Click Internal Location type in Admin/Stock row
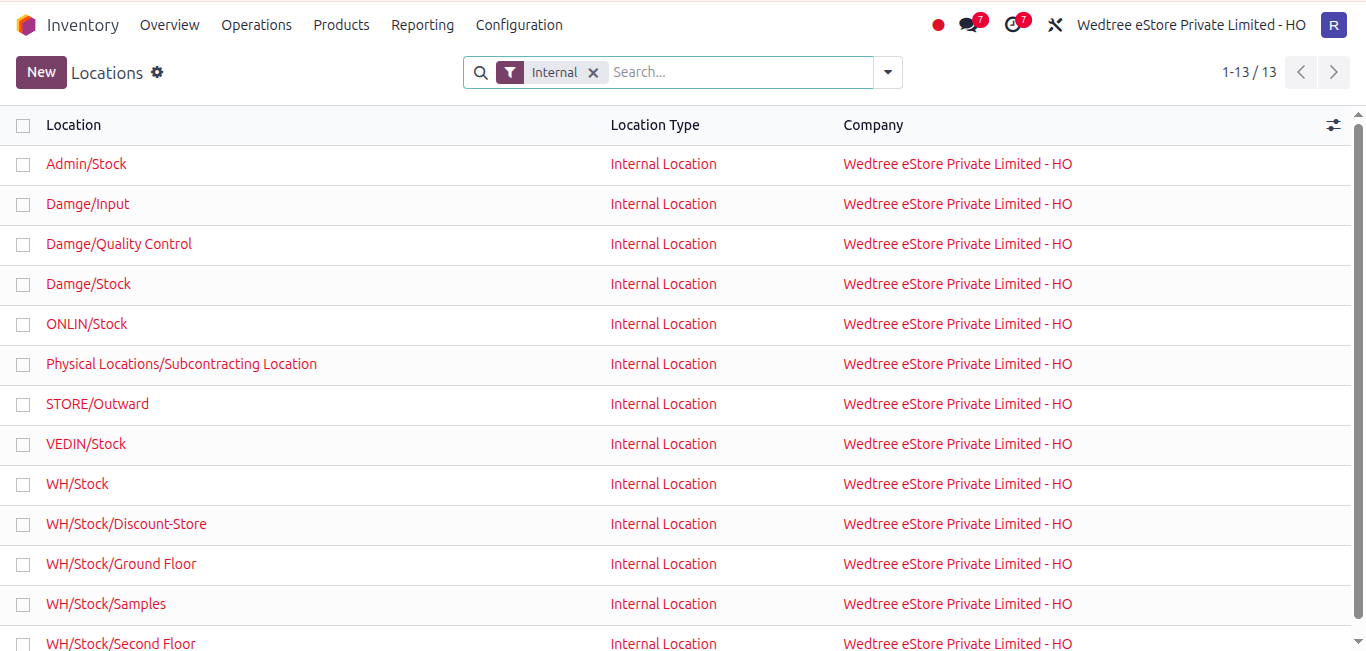This screenshot has width=1366, height=651. click(663, 164)
